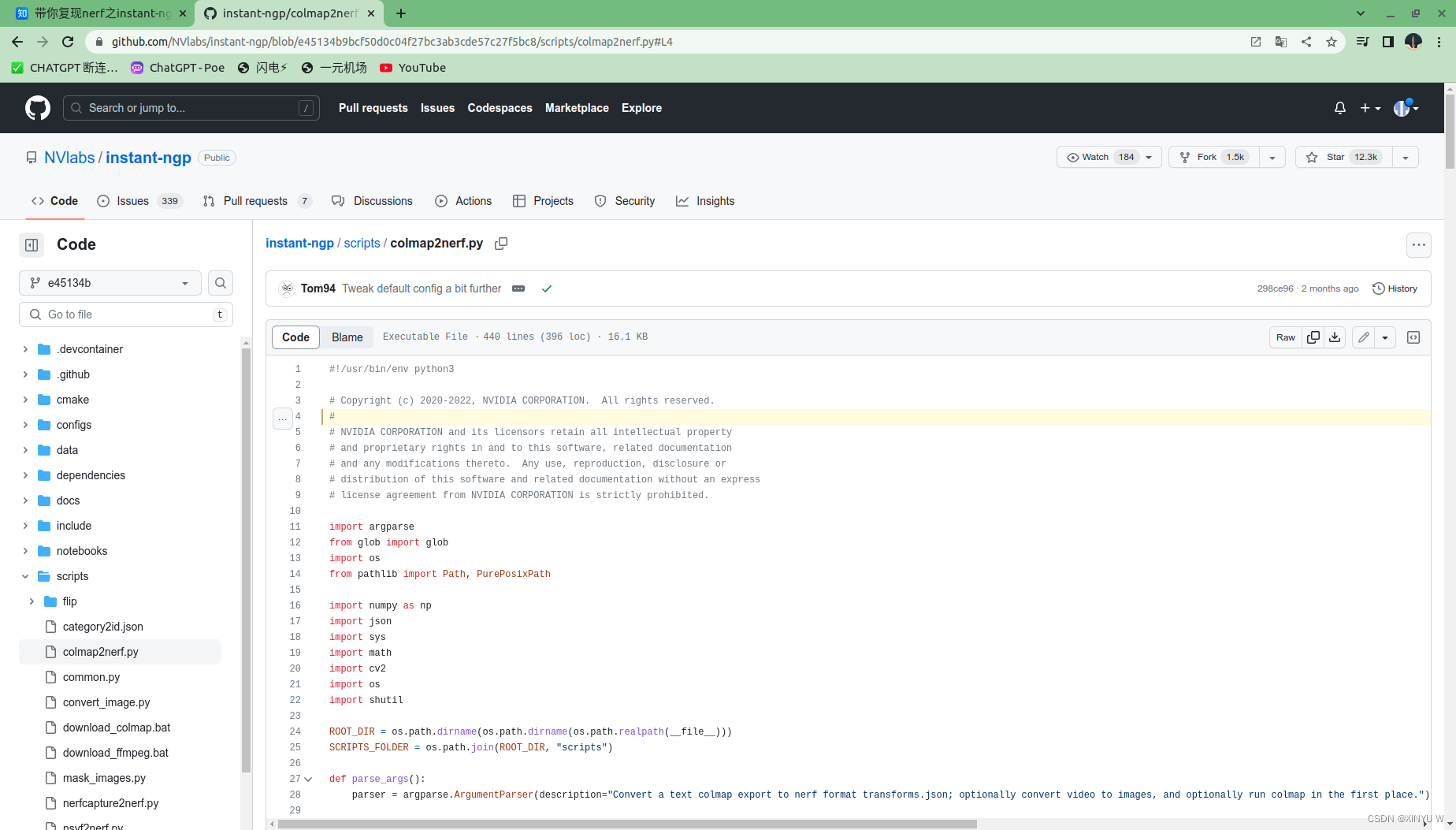Image resolution: width=1456 pixels, height=830 pixels.
Task: Expand the configs folder
Action: pos(25,425)
